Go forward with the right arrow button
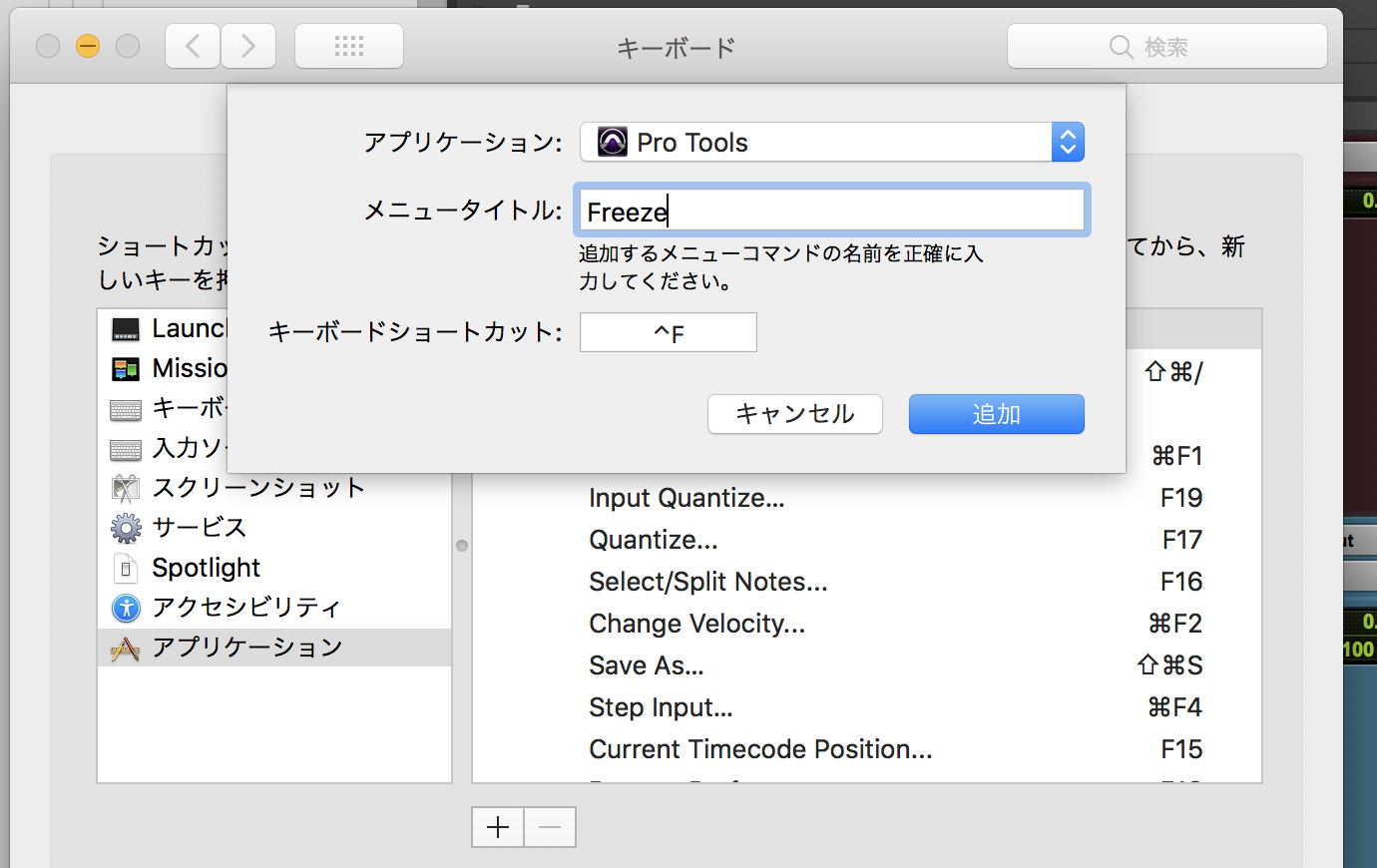The width and height of the screenshot is (1377, 868). [248, 46]
